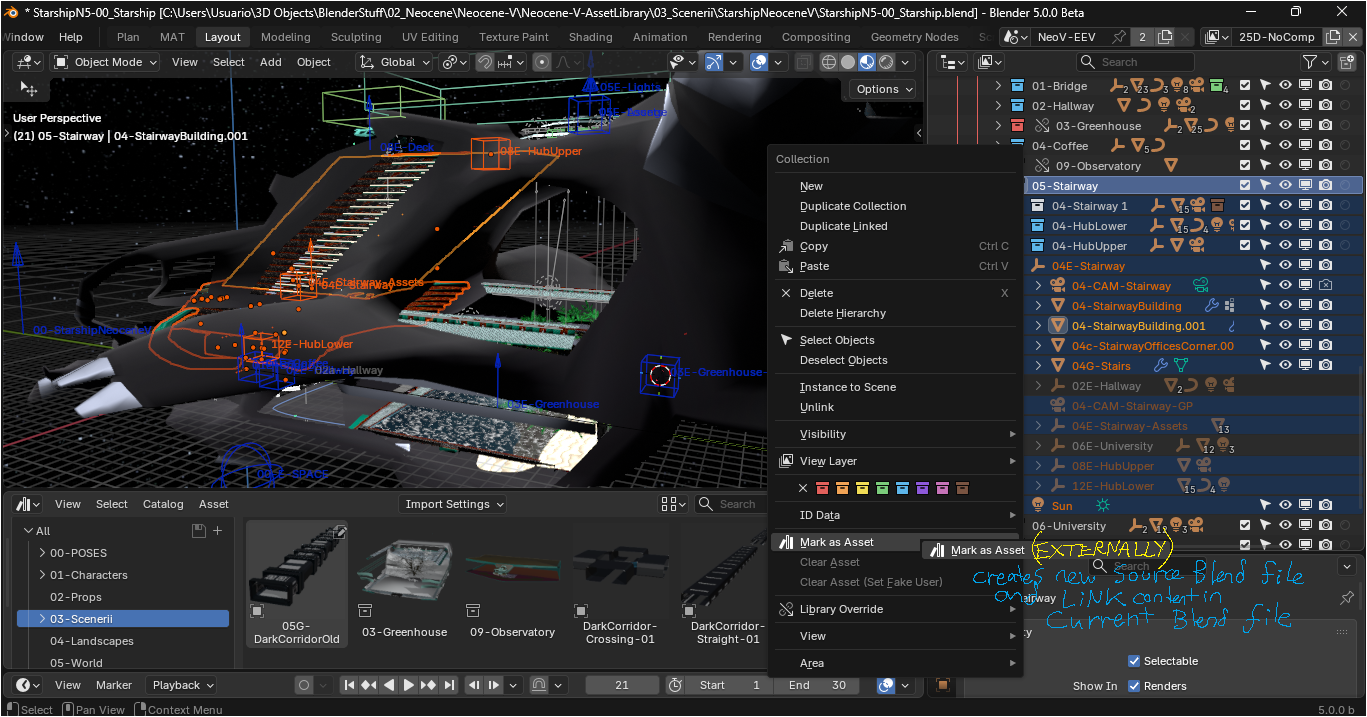Switch to wireframe viewport shading

[829, 62]
